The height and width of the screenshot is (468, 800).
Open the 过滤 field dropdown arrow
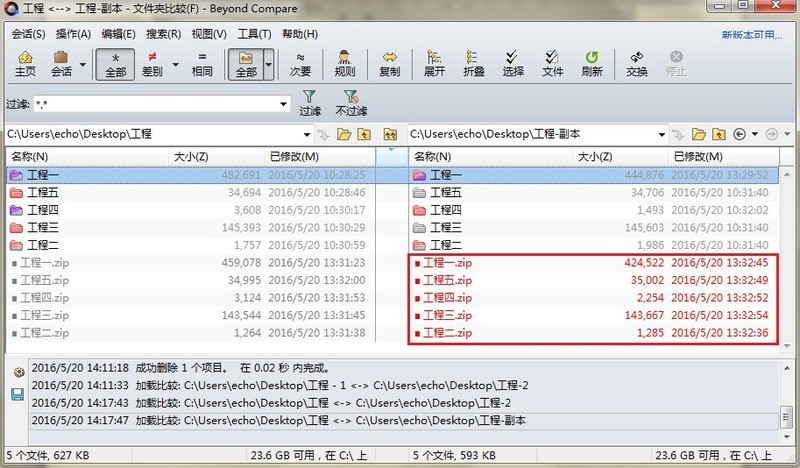coord(283,105)
